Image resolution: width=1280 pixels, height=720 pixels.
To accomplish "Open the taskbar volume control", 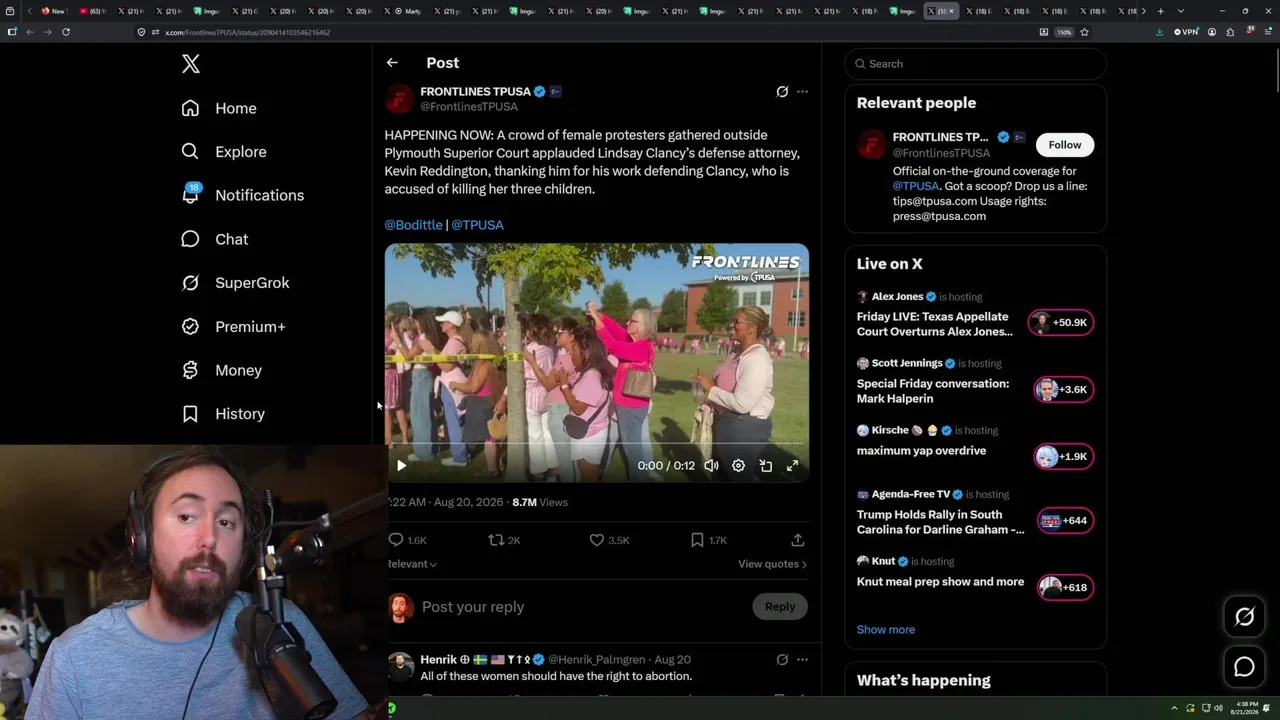I will point(1218,708).
